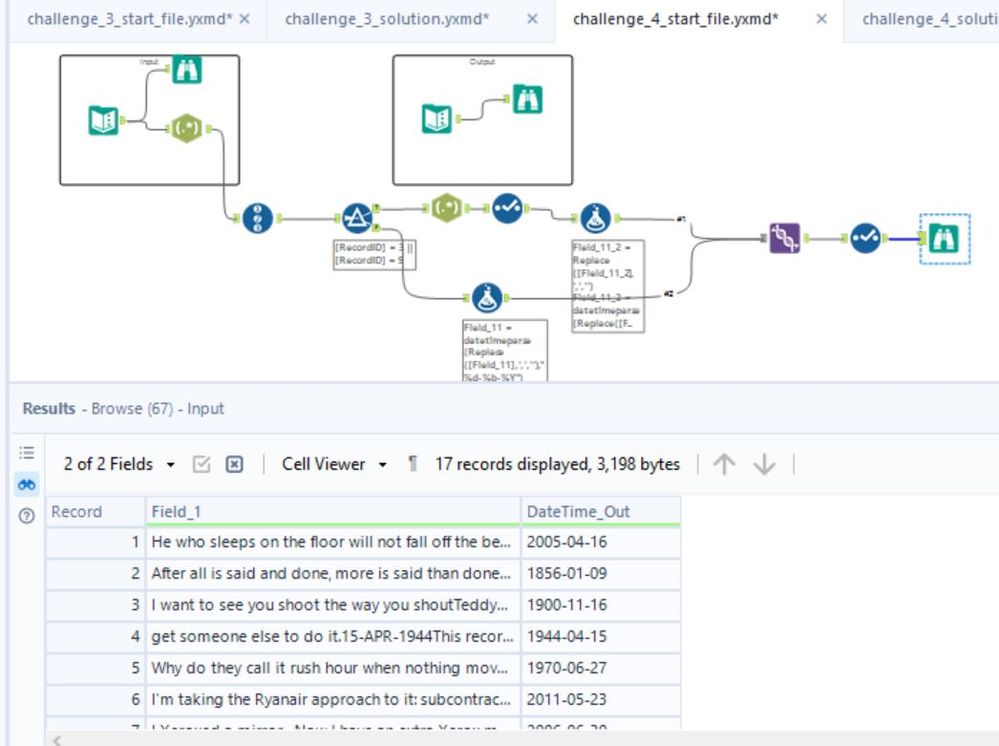Select the Browse tool in Input container
This screenshot has width=999, height=746.
click(187, 69)
